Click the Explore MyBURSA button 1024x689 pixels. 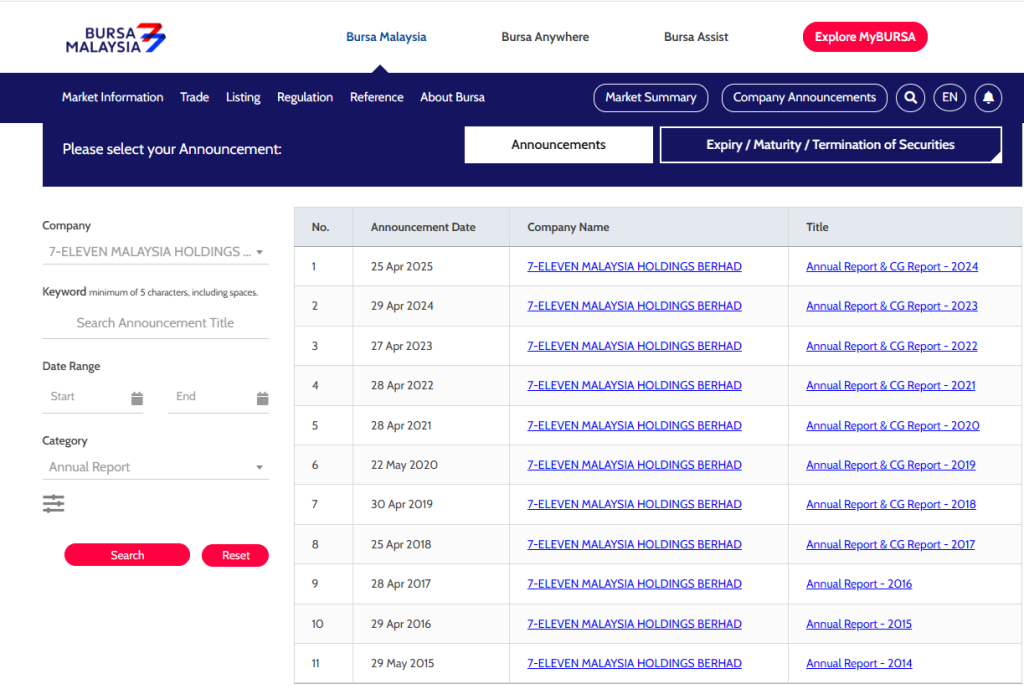click(864, 36)
